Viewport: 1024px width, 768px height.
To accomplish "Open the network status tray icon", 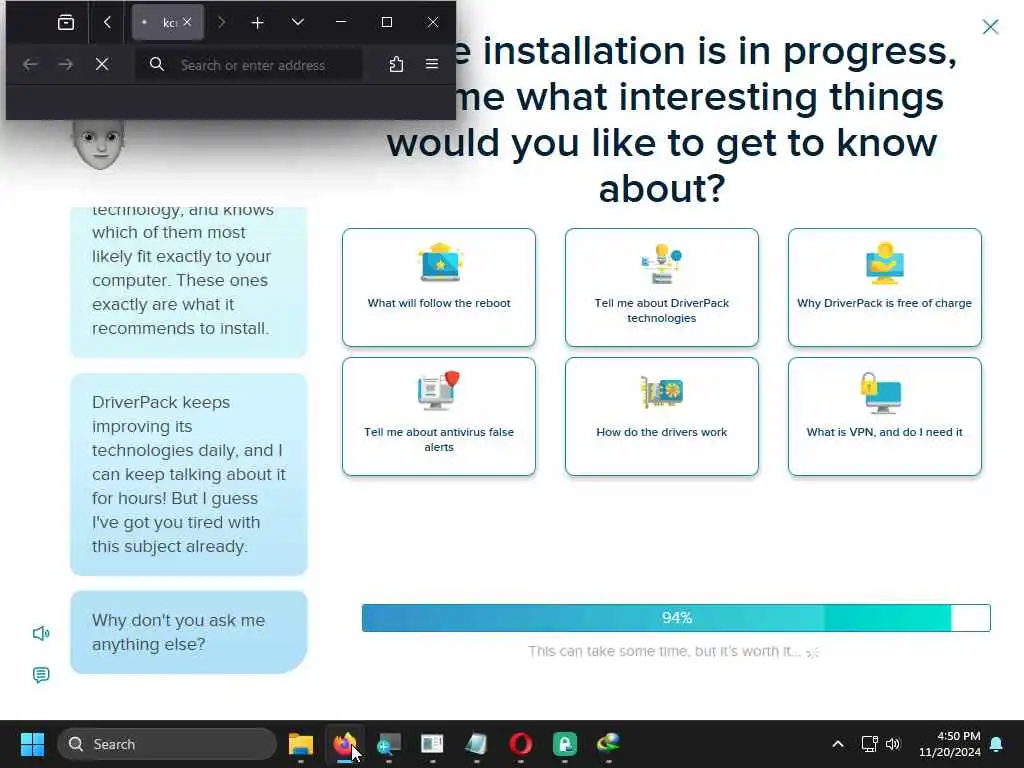I will click(x=869, y=744).
